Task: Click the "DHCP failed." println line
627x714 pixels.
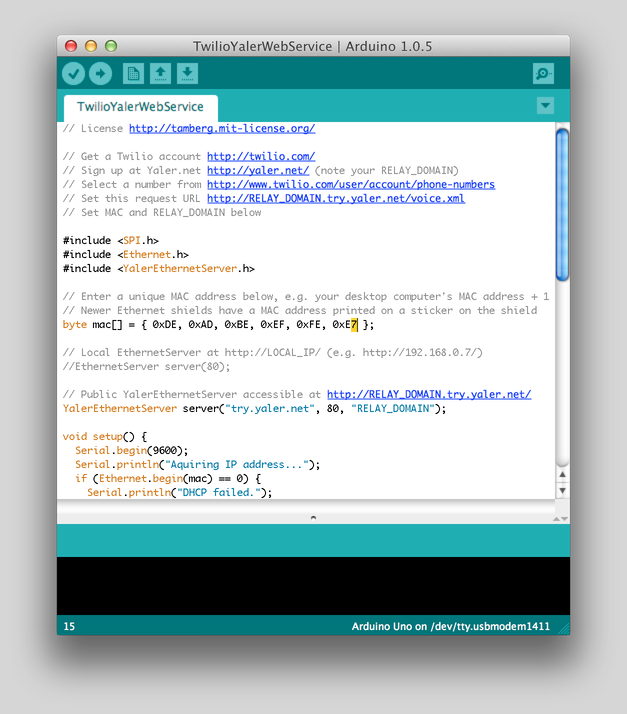Action: point(179,493)
